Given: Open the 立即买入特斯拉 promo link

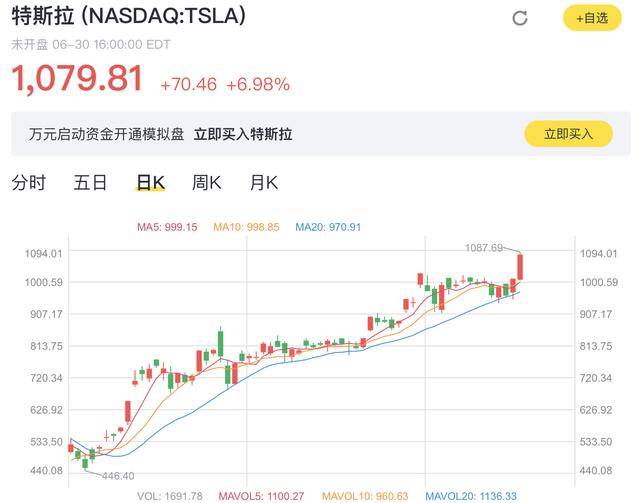Looking at the screenshot, I should point(243,134).
